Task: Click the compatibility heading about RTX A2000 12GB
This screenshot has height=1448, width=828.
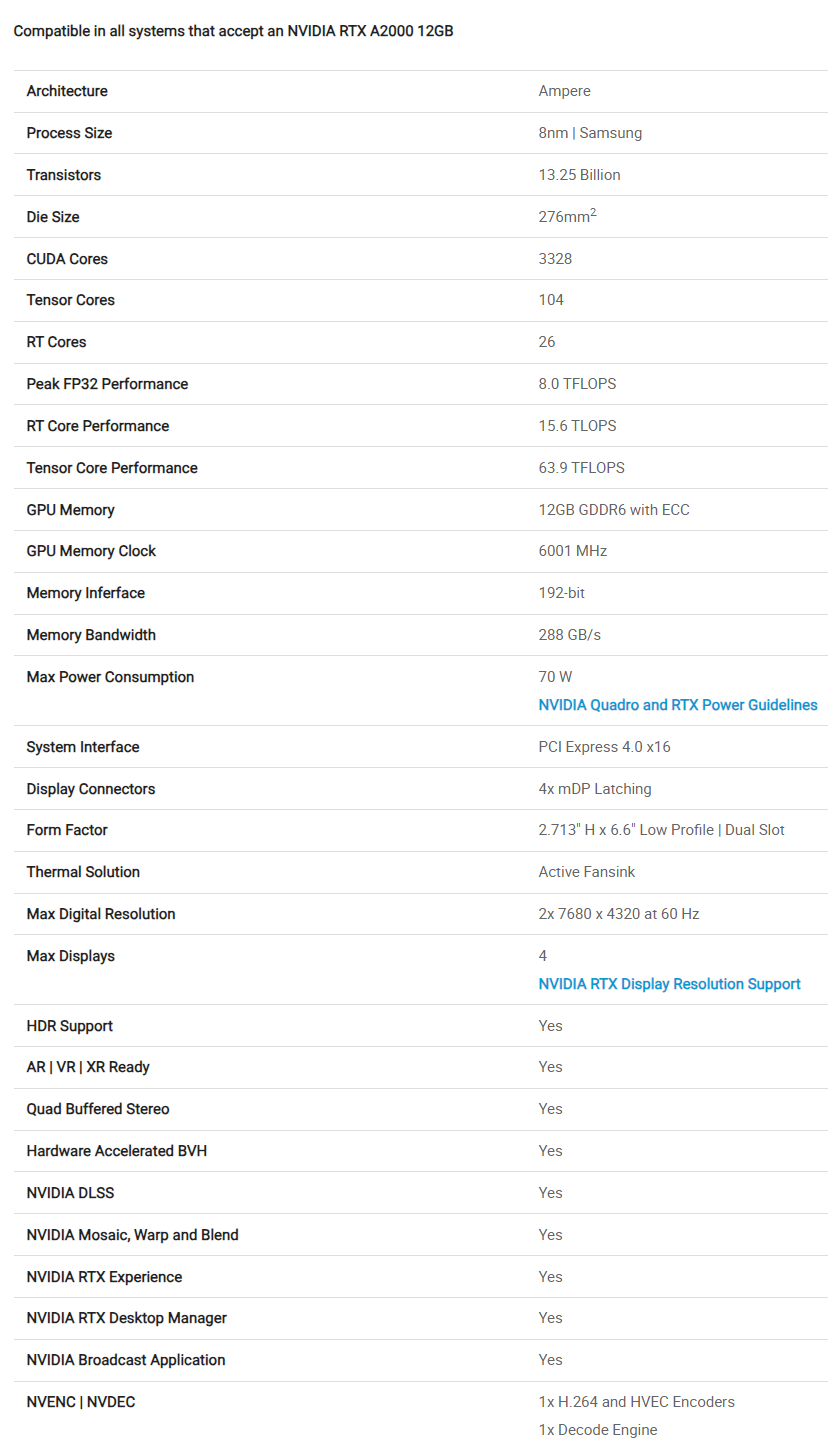Action: [233, 31]
